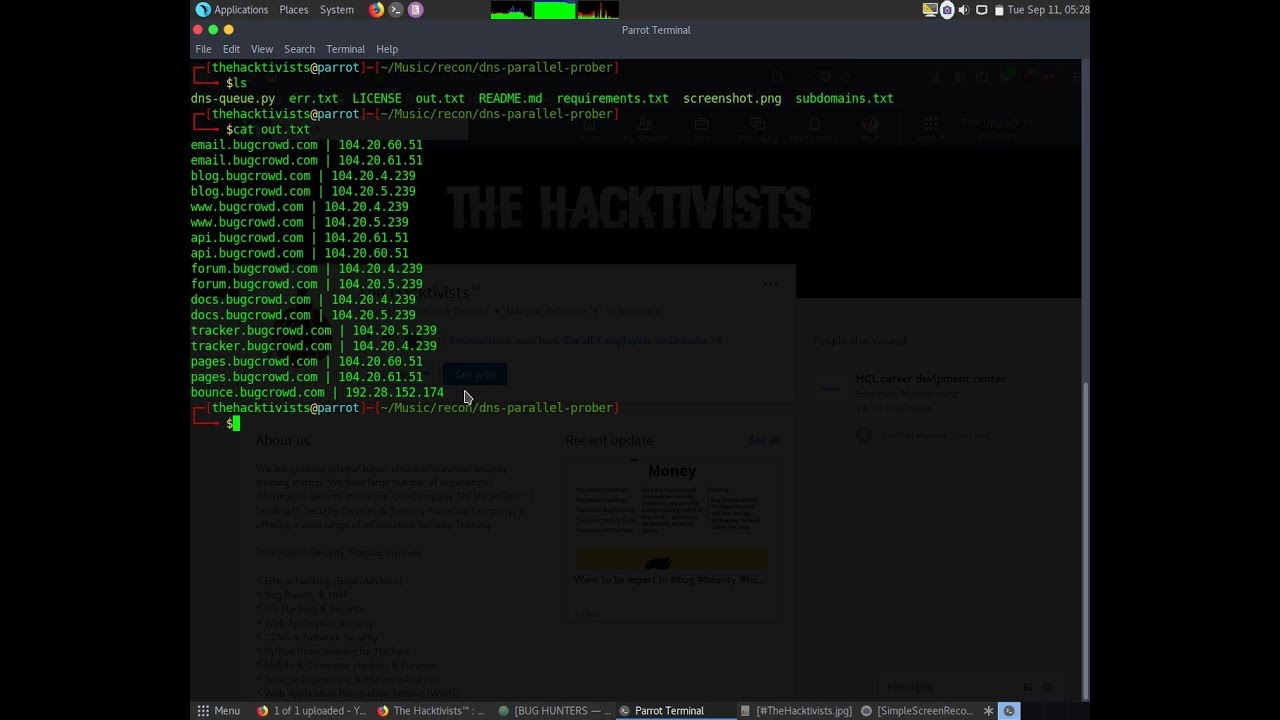Launch terminal from top panel launcher icon
Screen dimensions: 1280x720
point(396,10)
